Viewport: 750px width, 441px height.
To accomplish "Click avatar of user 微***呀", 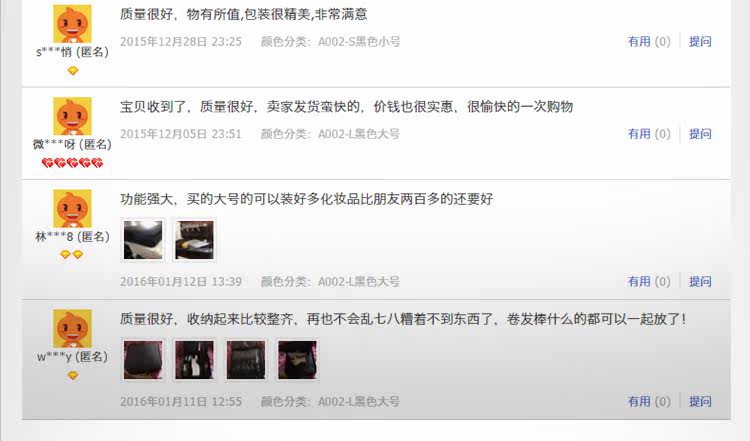I will pyautogui.click(x=72, y=116).
